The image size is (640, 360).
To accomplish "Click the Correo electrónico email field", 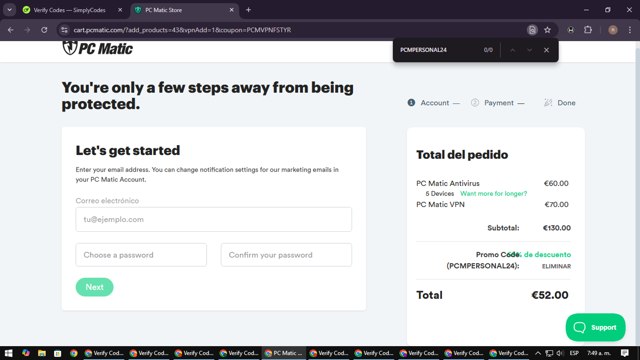I will point(213,219).
